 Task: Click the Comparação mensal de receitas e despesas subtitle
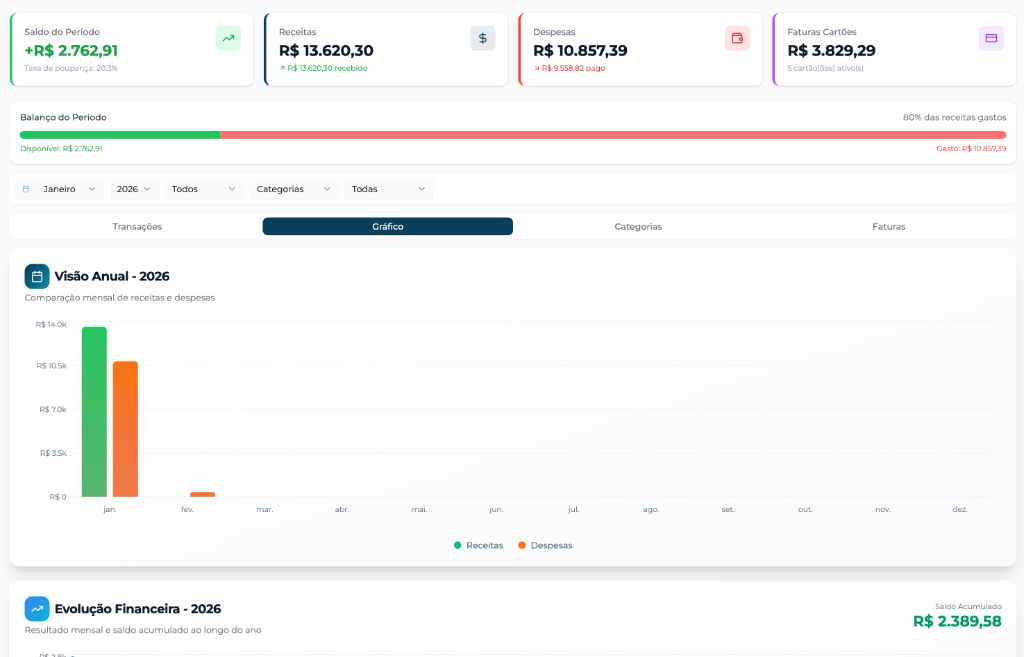pos(120,298)
